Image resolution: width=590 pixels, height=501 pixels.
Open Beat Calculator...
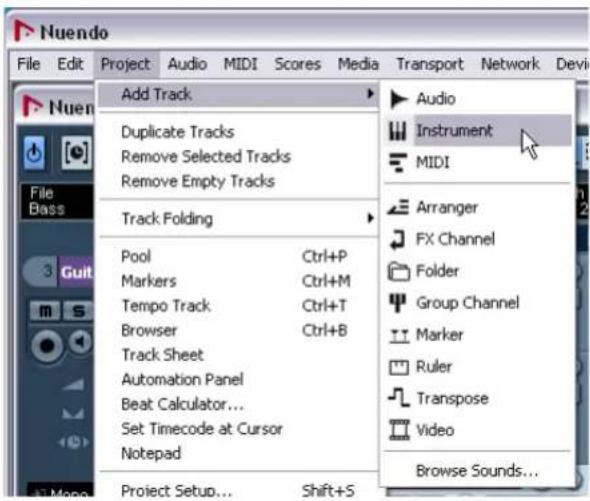point(238,404)
